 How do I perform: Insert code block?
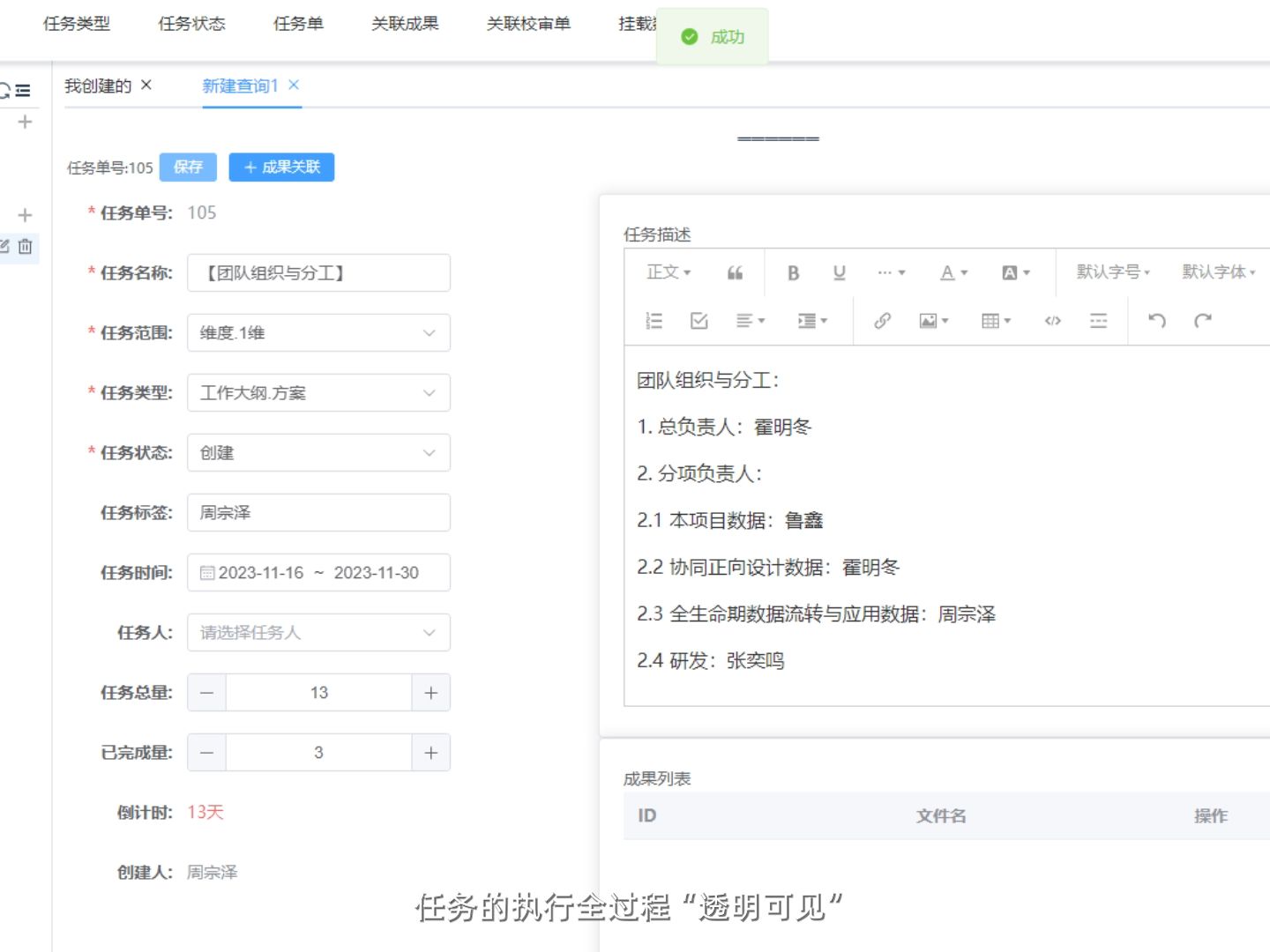pos(1052,321)
